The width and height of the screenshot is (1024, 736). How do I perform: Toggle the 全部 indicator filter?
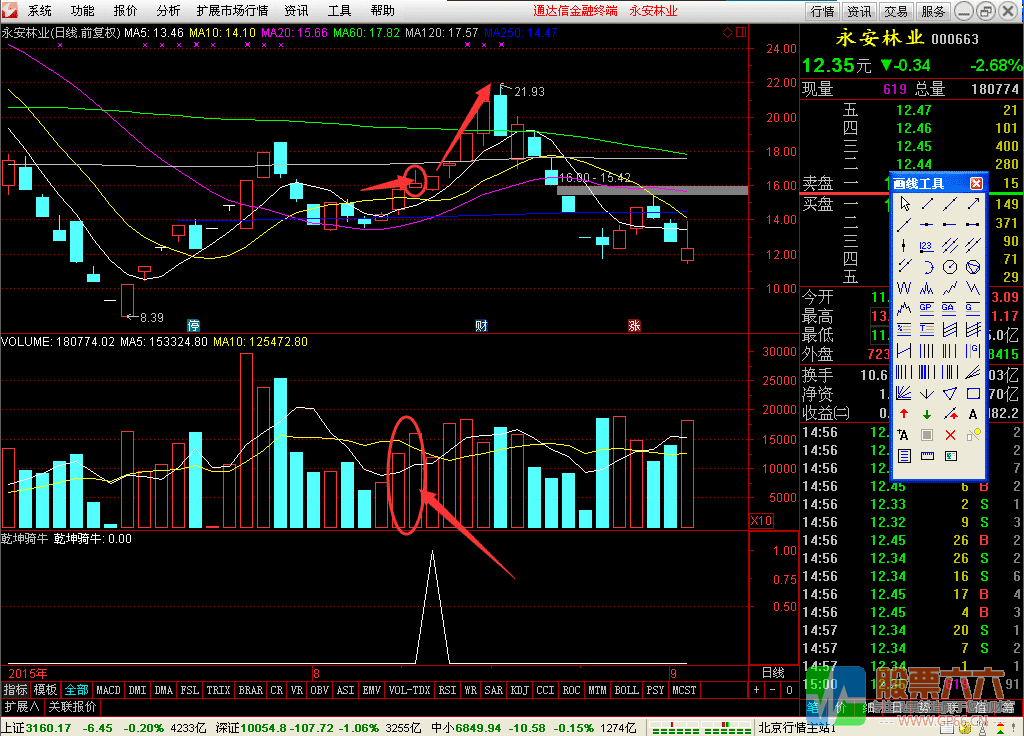pyautogui.click(x=76, y=690)
